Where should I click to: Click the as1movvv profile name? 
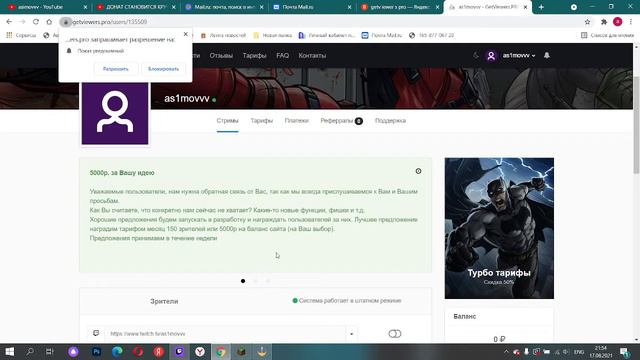click(187, 98)
